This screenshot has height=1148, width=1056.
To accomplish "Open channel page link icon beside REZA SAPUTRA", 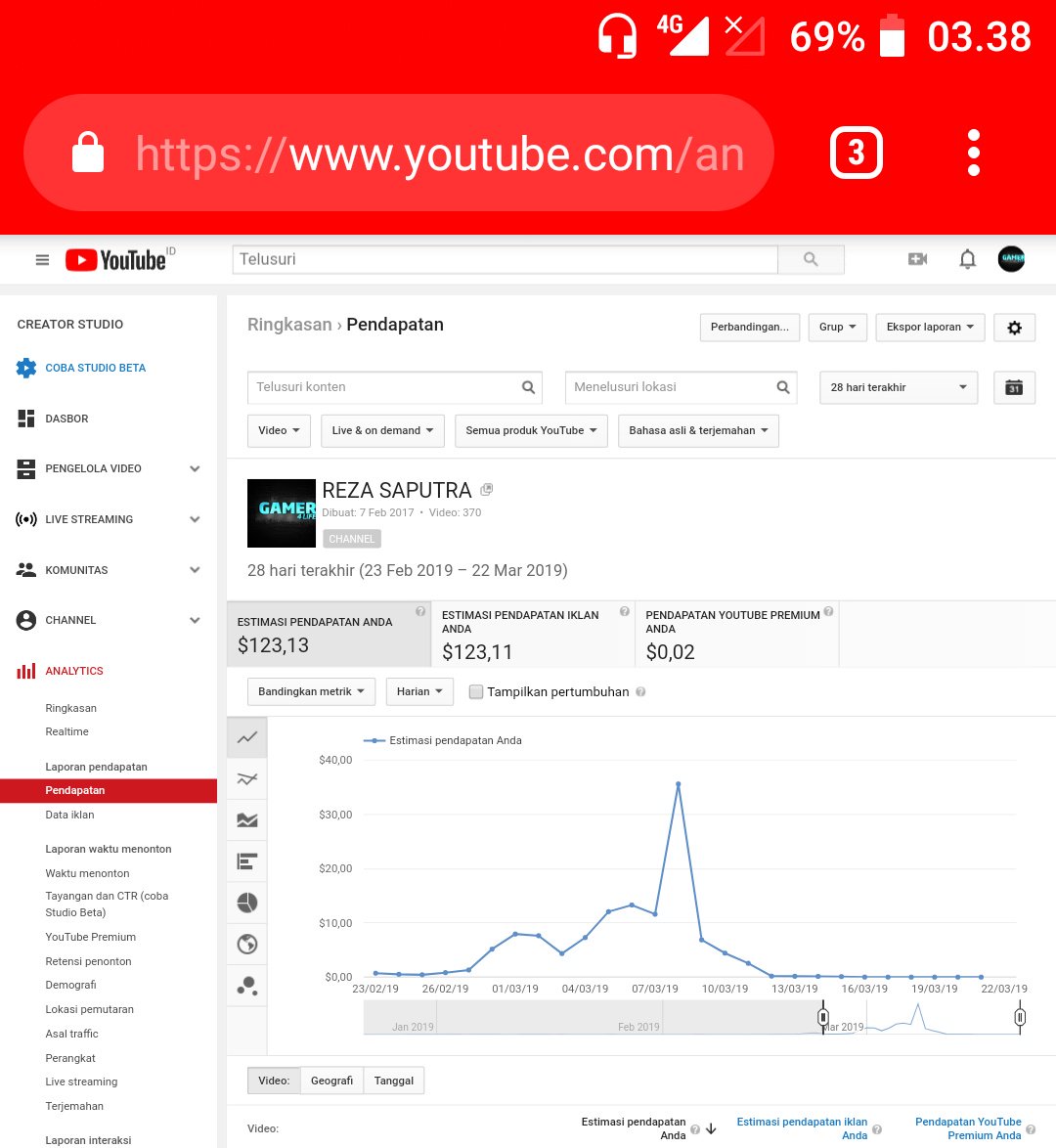I will click(486, 489).
